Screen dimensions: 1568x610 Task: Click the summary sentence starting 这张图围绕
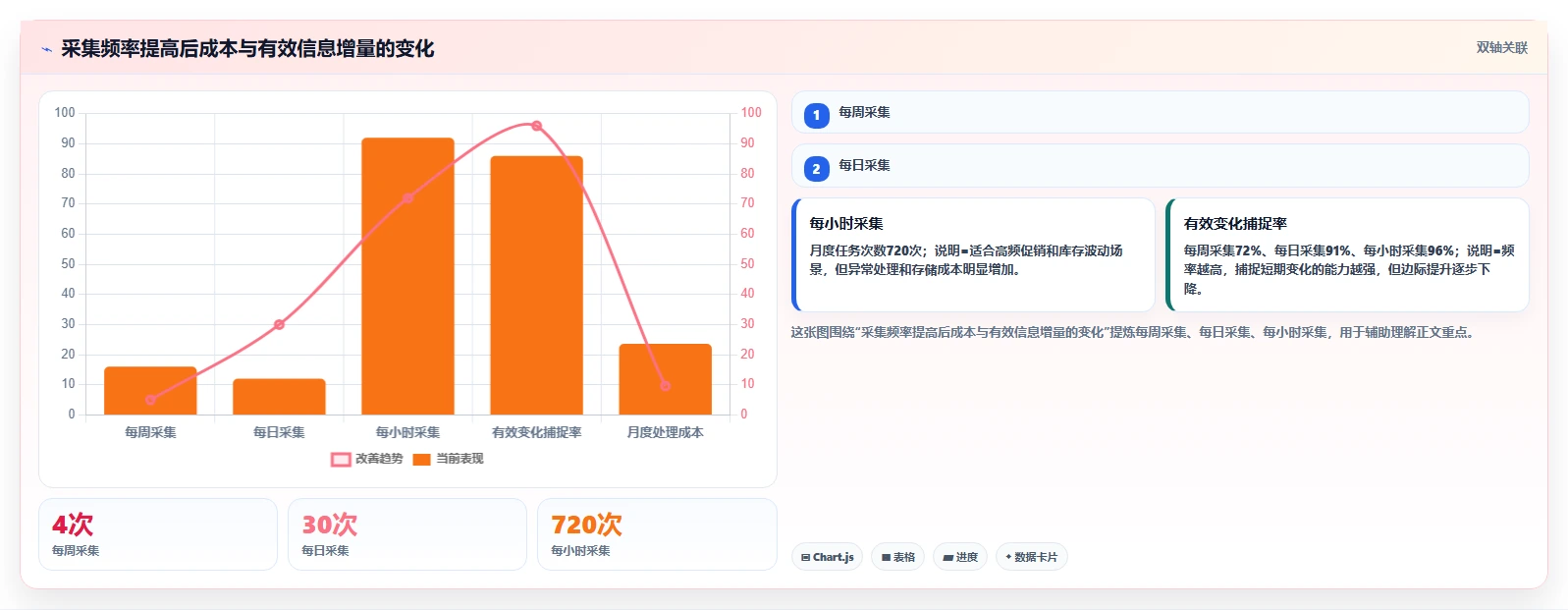[1135, 332]
